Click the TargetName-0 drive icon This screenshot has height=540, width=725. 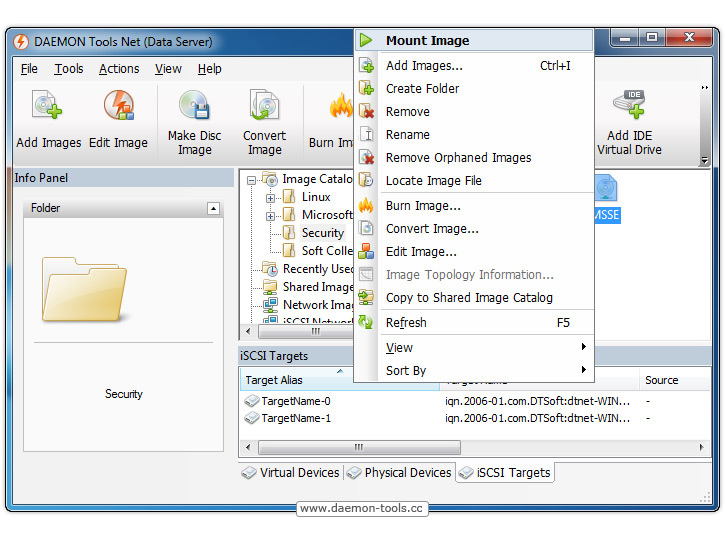[252, 400]
